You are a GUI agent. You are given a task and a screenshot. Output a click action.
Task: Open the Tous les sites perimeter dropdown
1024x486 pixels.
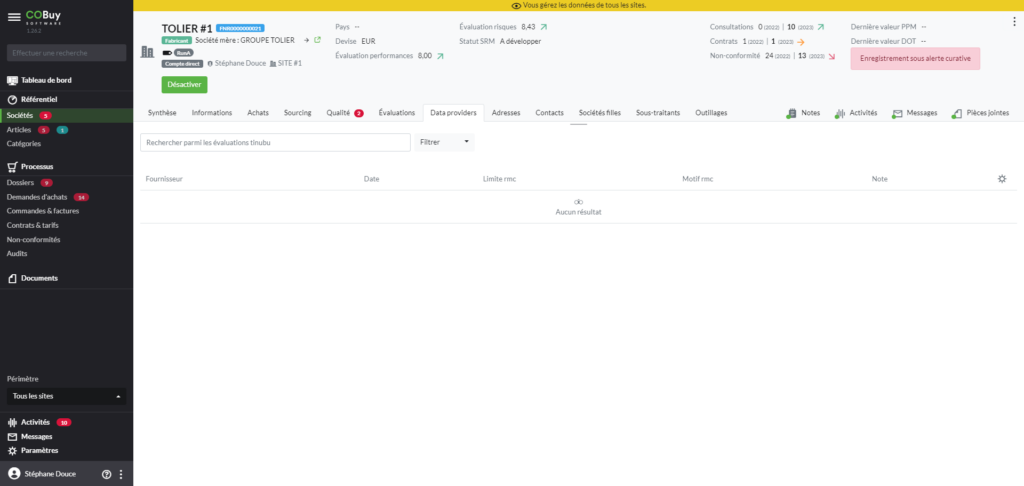coord(67,396)
